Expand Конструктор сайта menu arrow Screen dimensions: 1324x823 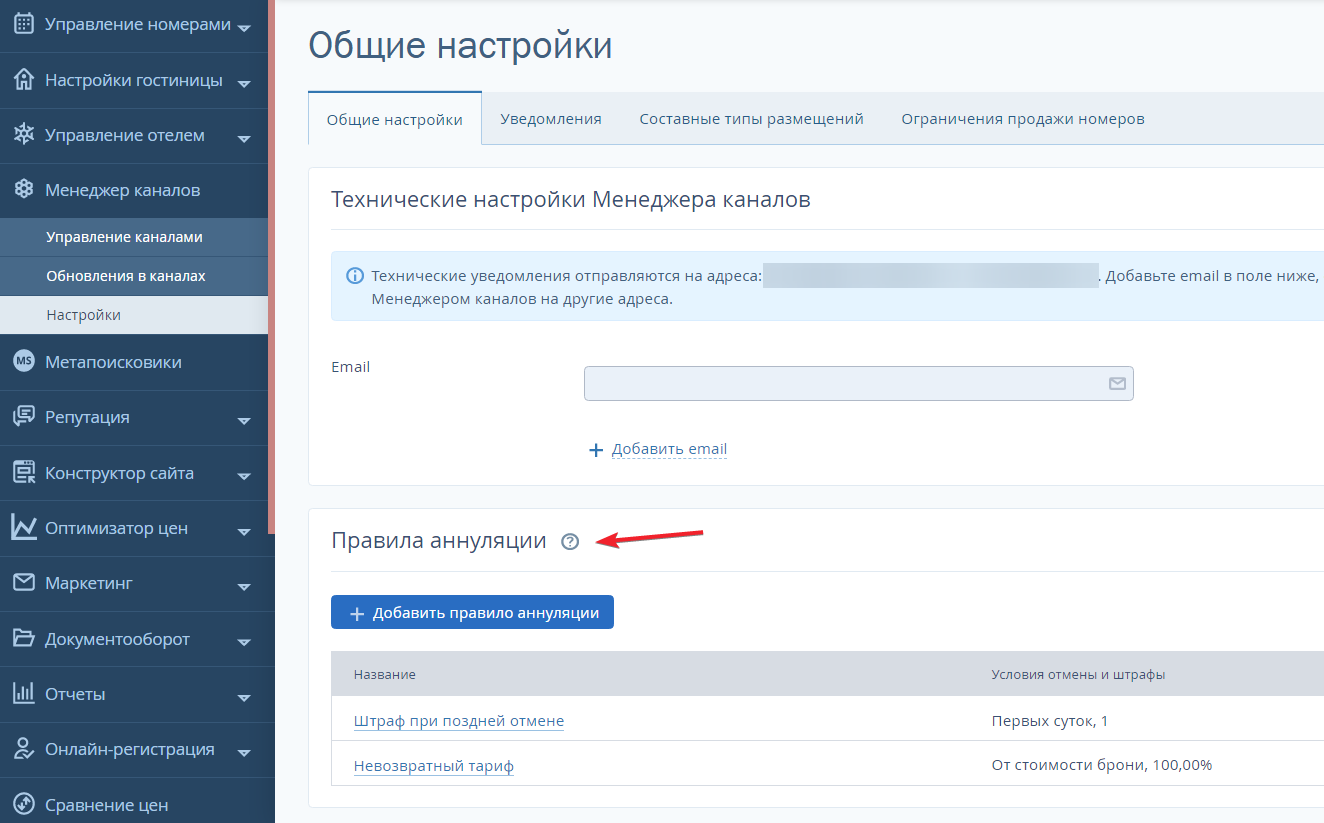coord(244,477)
